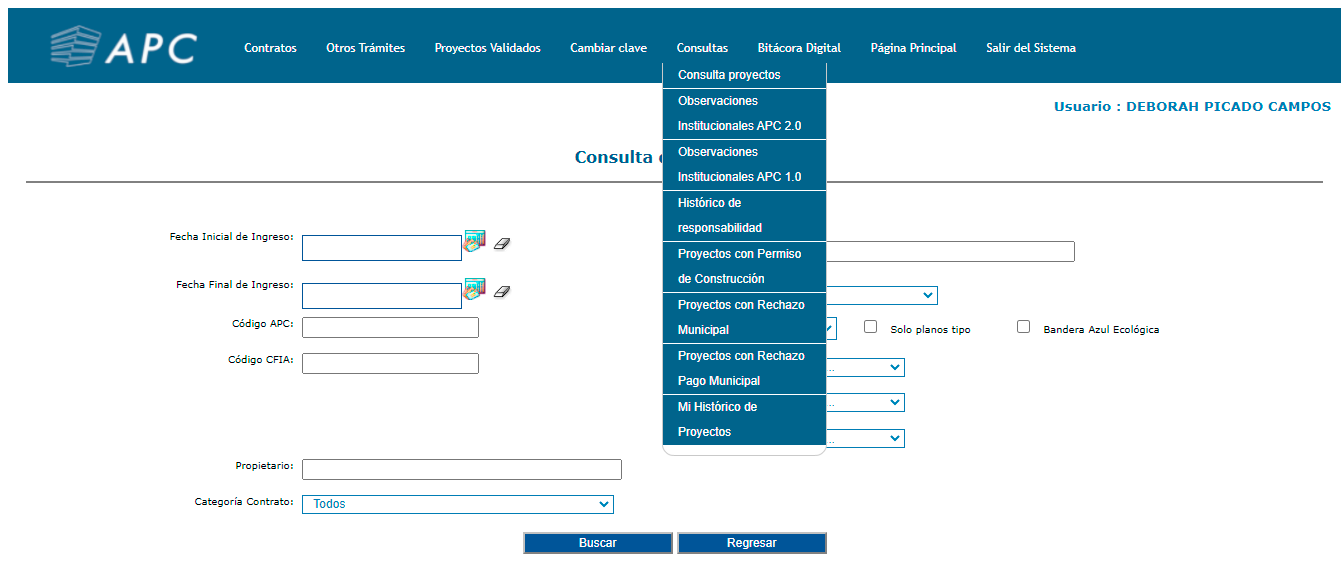Open calendar picker for Fecha Inicial de Ingreso
1341x573 pixels.
pos(474,241)
